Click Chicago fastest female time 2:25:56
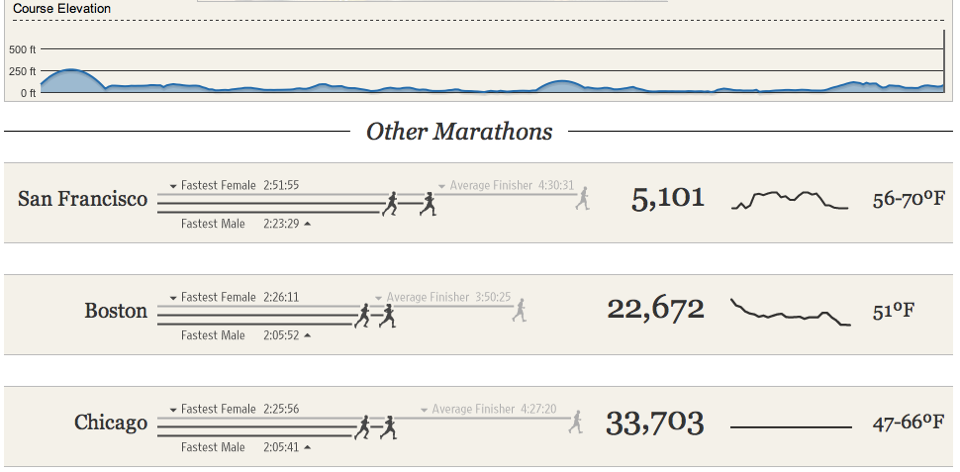The height and width of the screenshot is (472, 960). tap(281, 409)
